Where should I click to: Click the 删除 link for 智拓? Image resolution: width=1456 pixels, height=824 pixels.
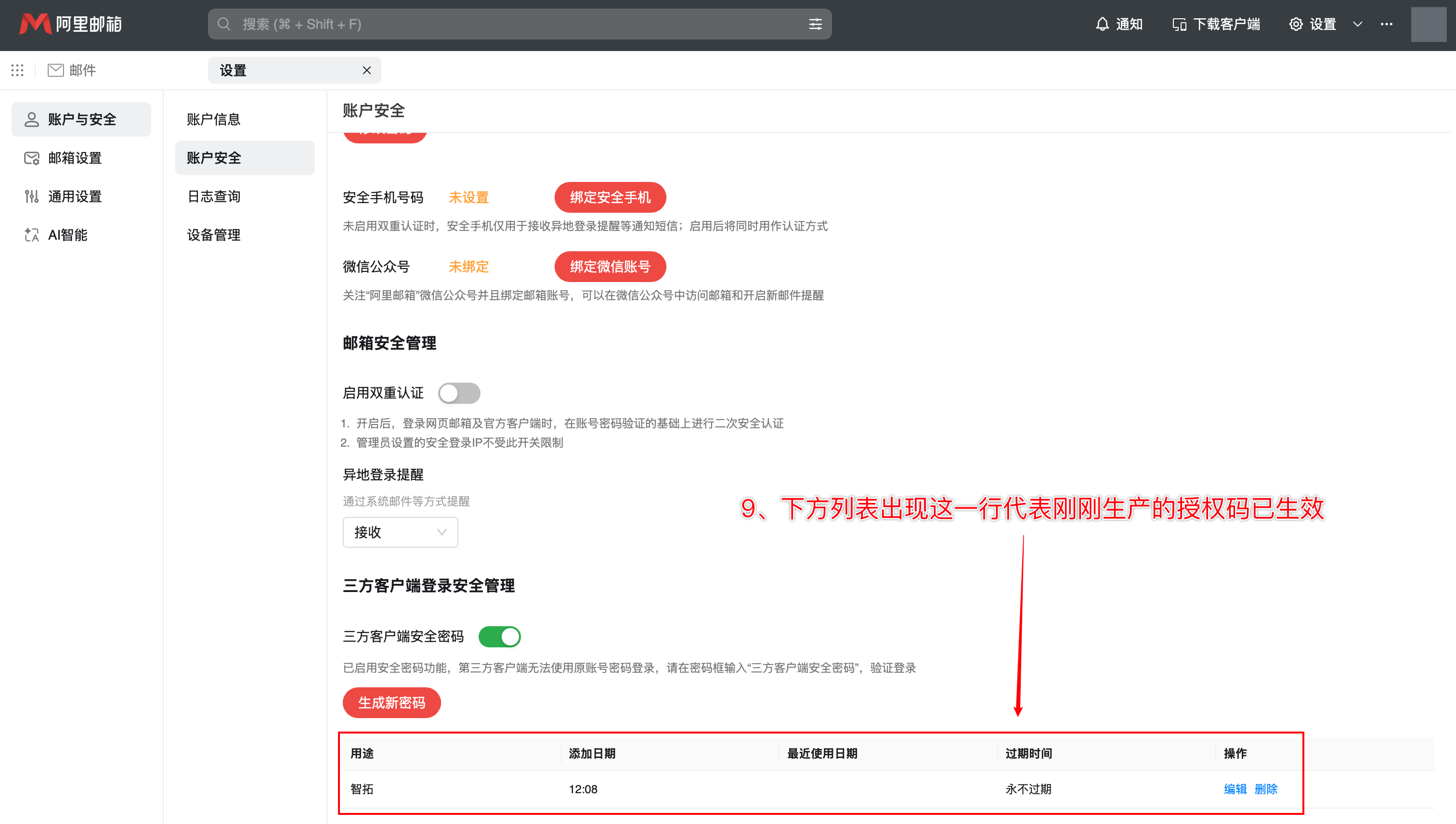click(1266, 789)
